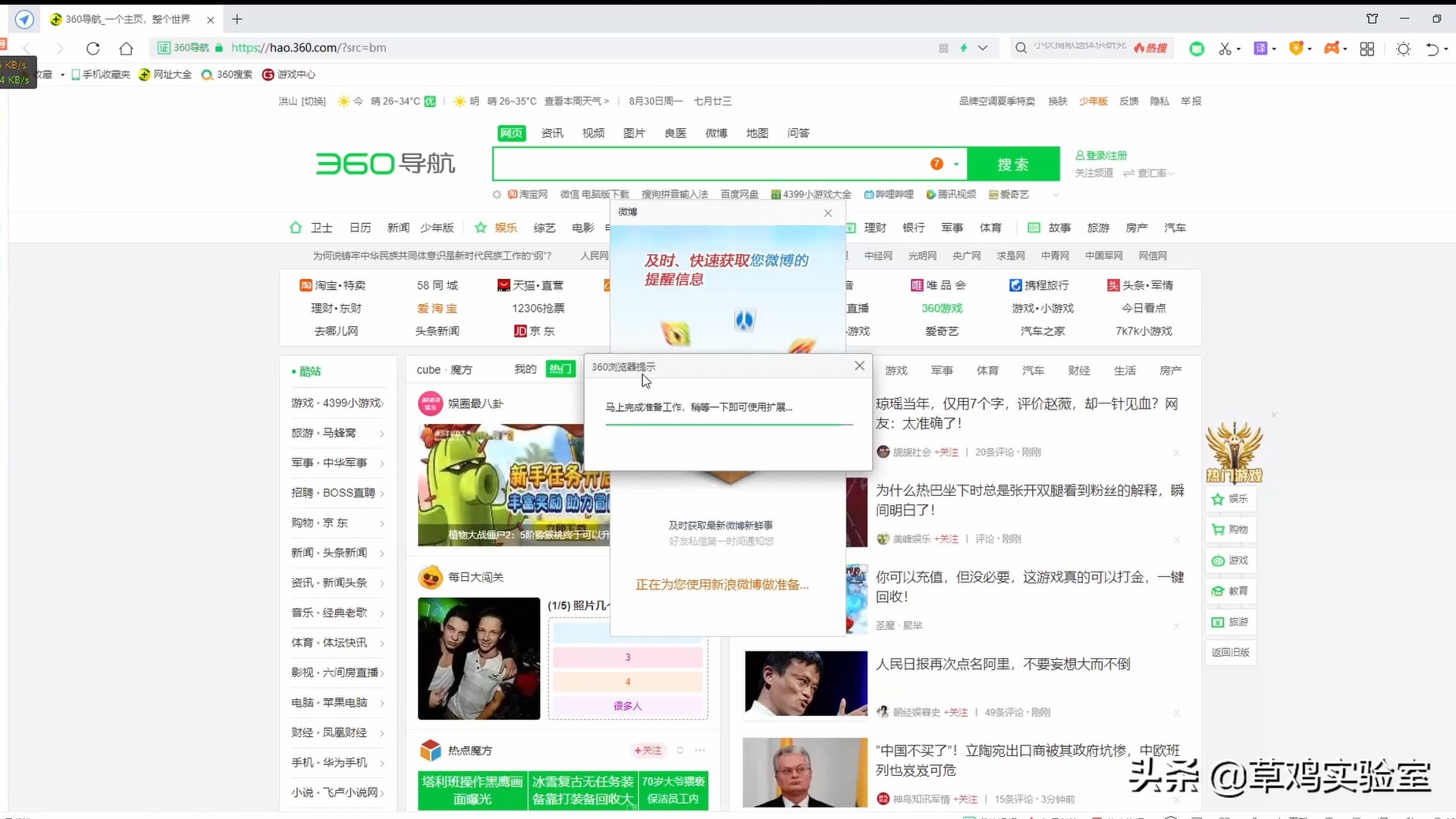Open the extensions grid icon
This screenshot has height=819, width=1456.
1367,48
